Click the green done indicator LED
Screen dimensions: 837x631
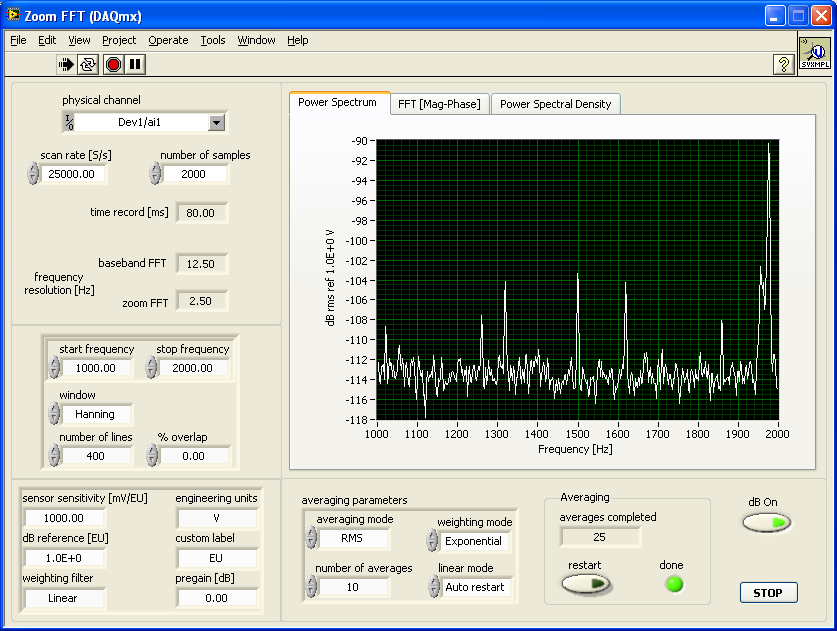pos(674,584)
